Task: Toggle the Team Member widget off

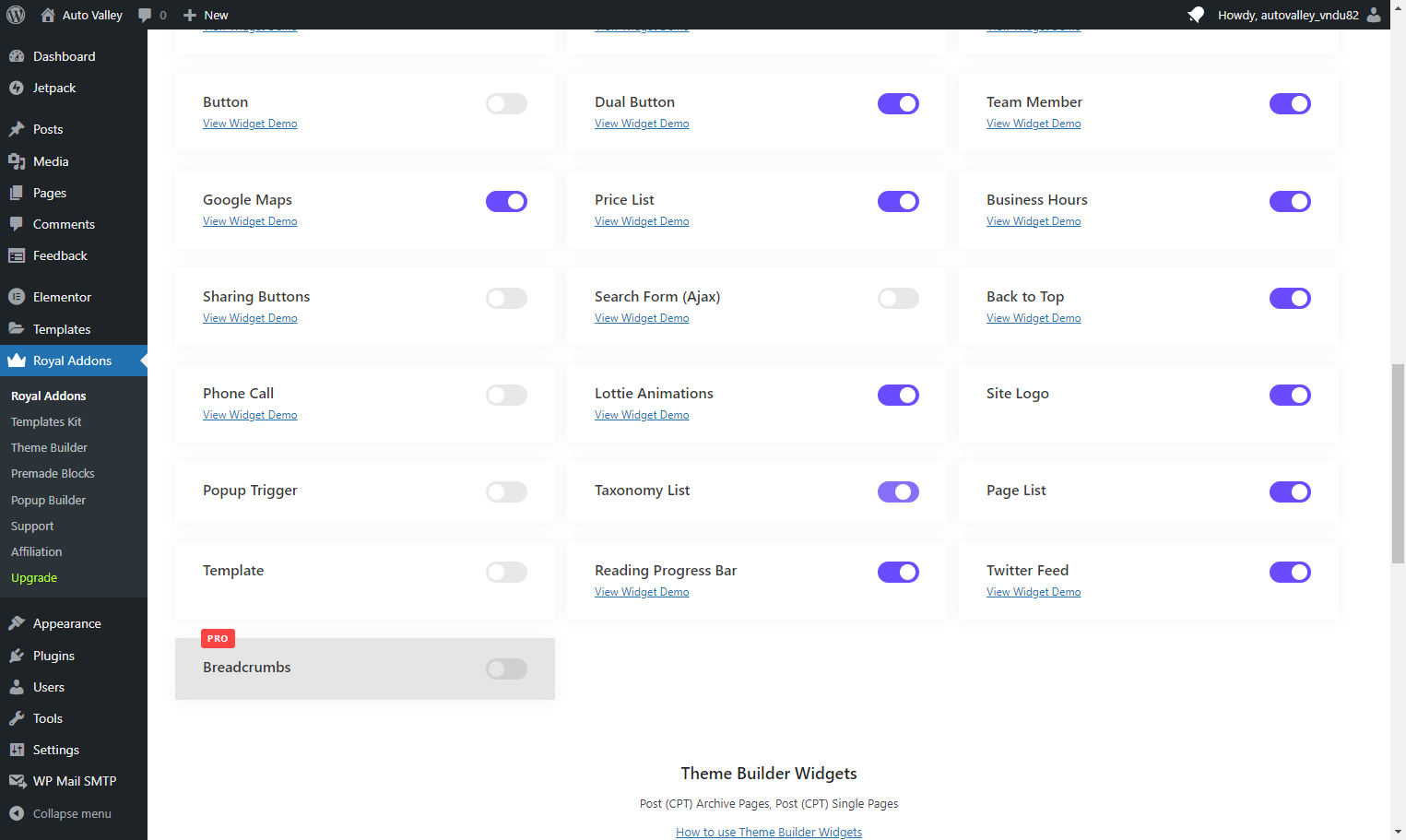Action: pos(1290,104)
